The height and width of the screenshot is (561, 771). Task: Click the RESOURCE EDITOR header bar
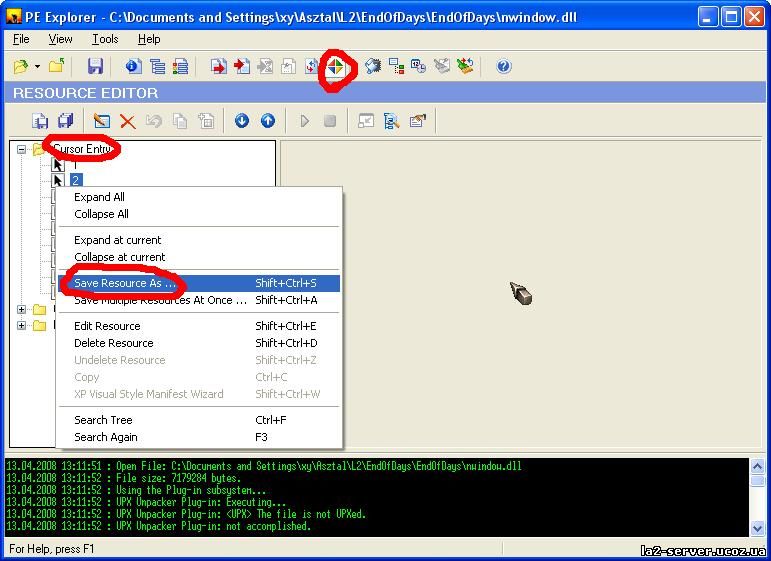click(385, 93)
